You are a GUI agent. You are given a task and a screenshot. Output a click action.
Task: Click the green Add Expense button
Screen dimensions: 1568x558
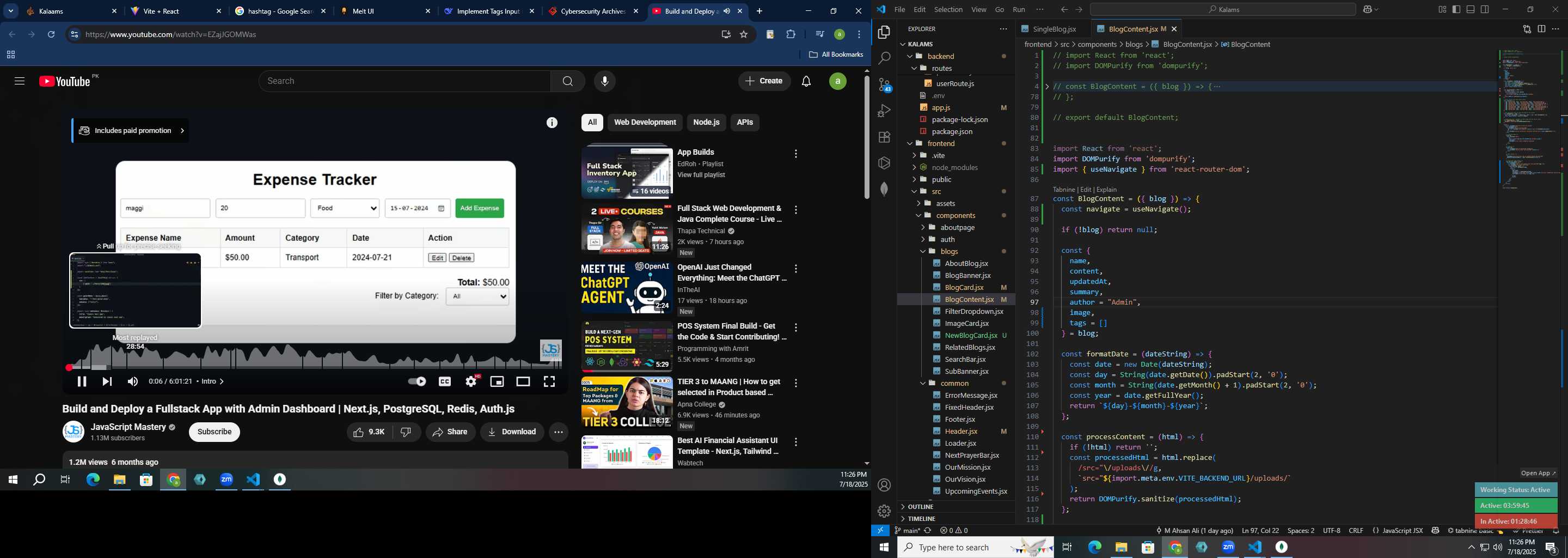[480, 208]
